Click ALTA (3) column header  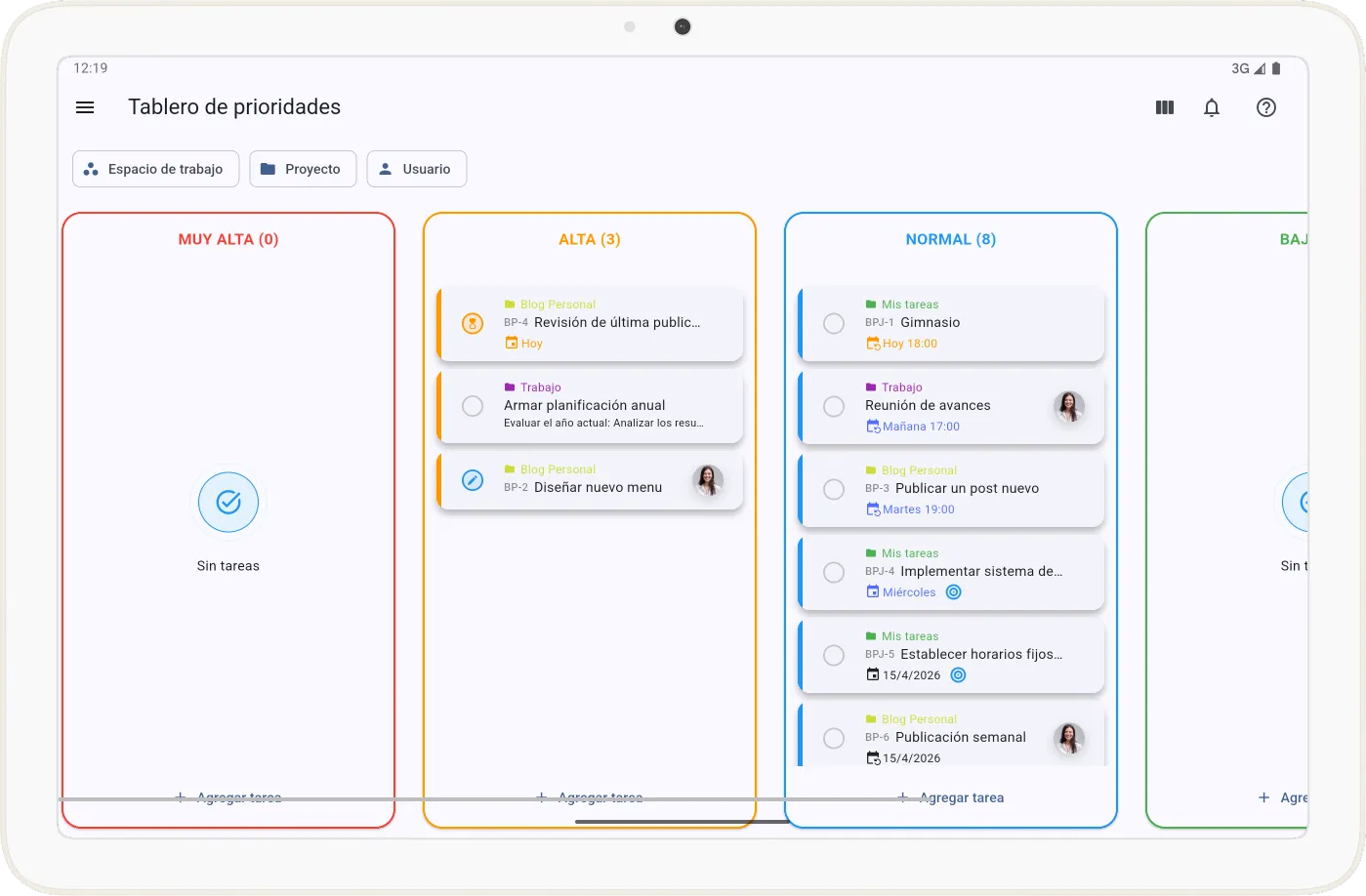pos(590,239)
